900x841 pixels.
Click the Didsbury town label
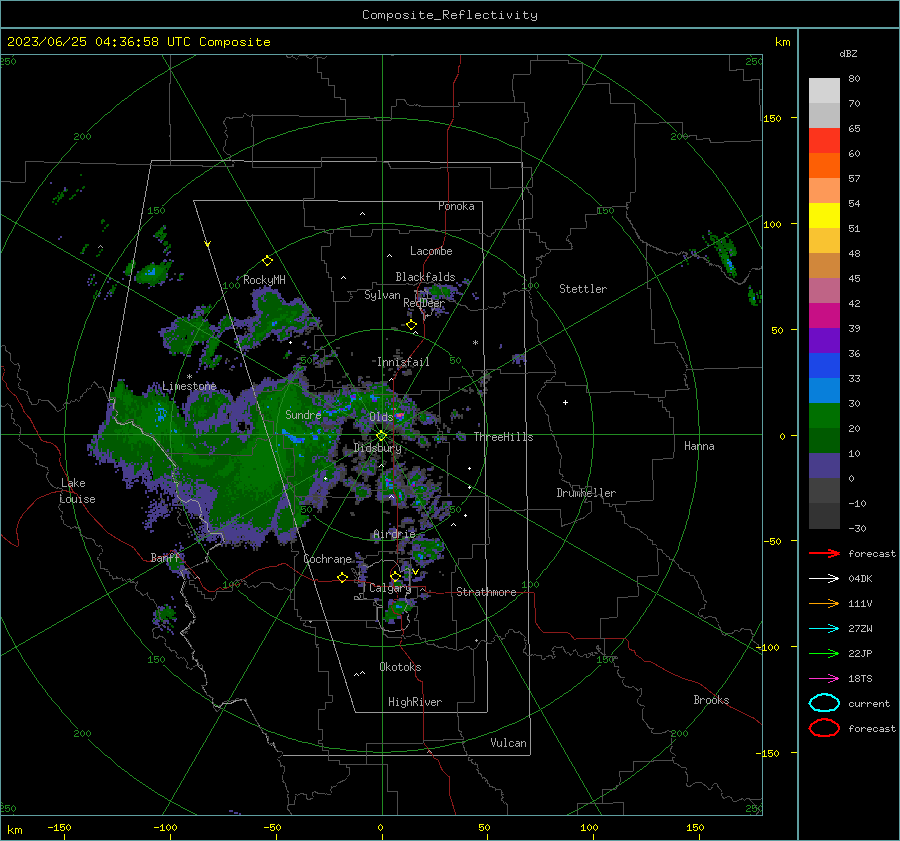tap(377, 447)
